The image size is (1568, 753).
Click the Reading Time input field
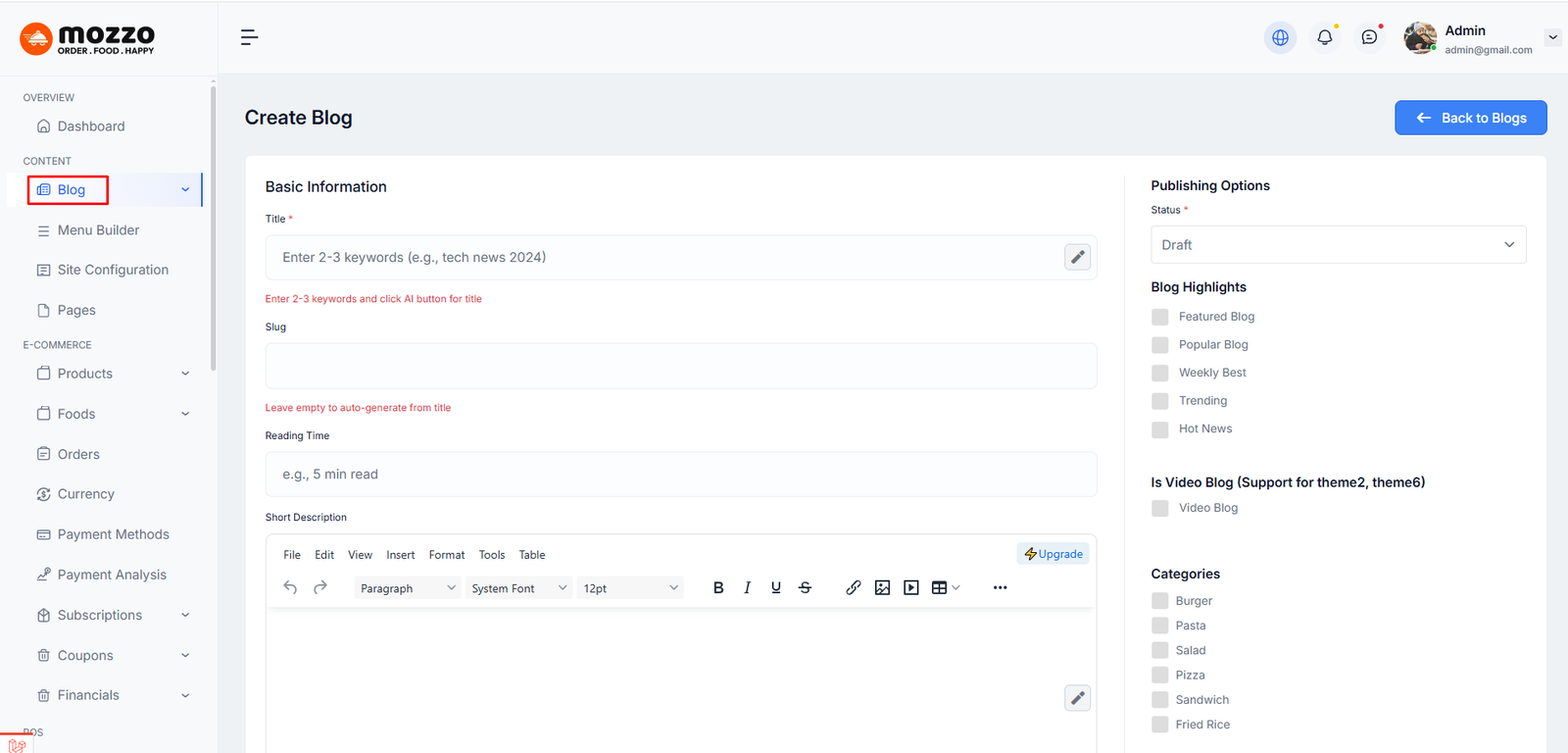pos(680,475)
